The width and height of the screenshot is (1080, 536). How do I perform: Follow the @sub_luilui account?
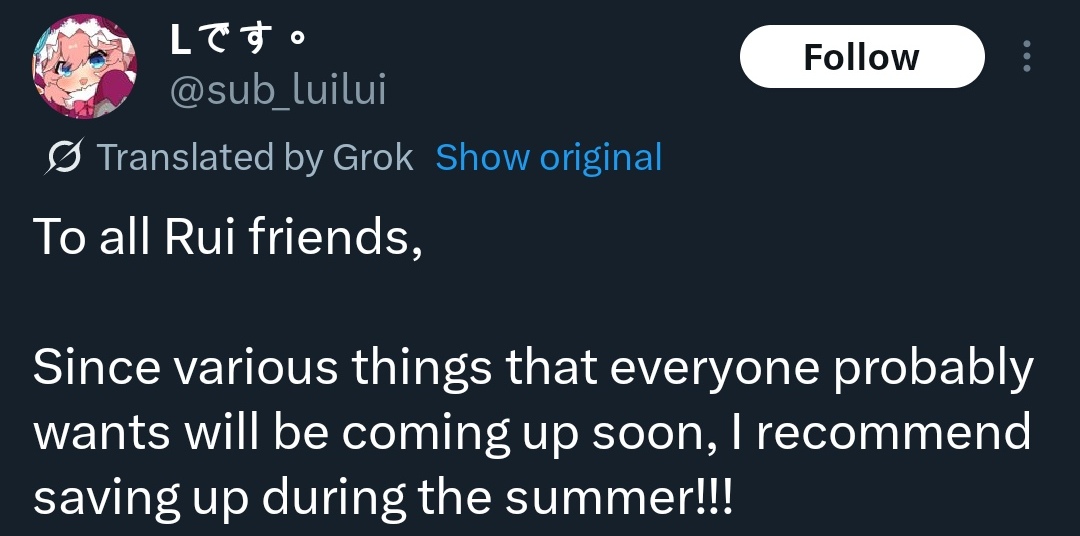click(861, 57)
